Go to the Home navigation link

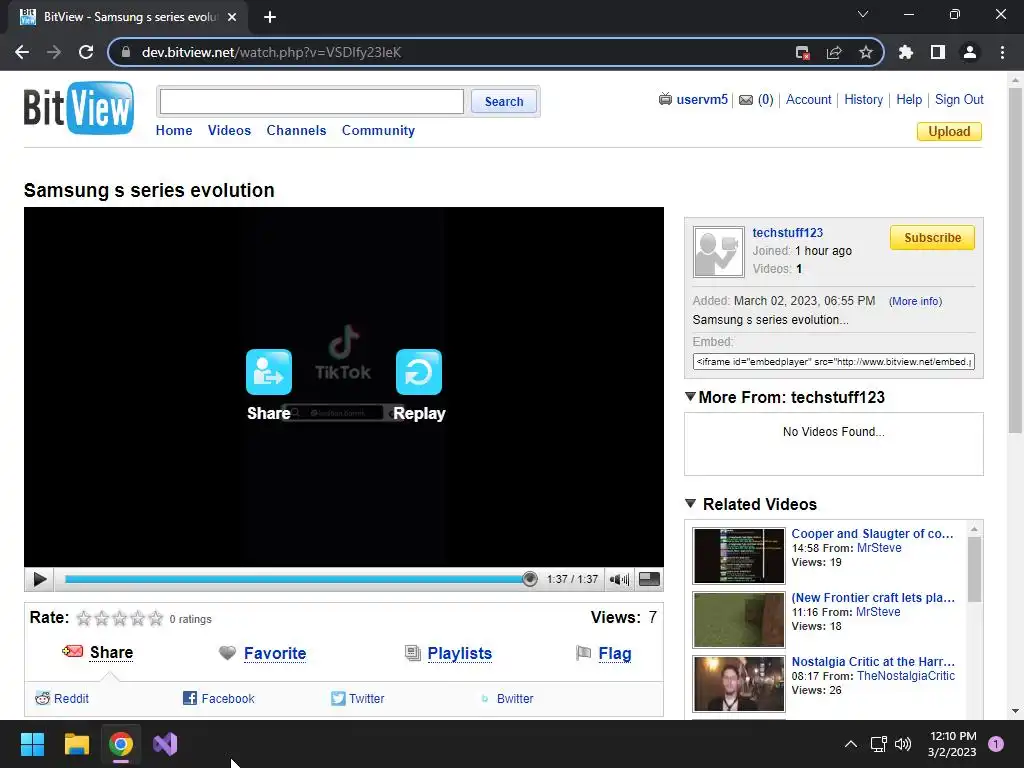tap(174, 130)
